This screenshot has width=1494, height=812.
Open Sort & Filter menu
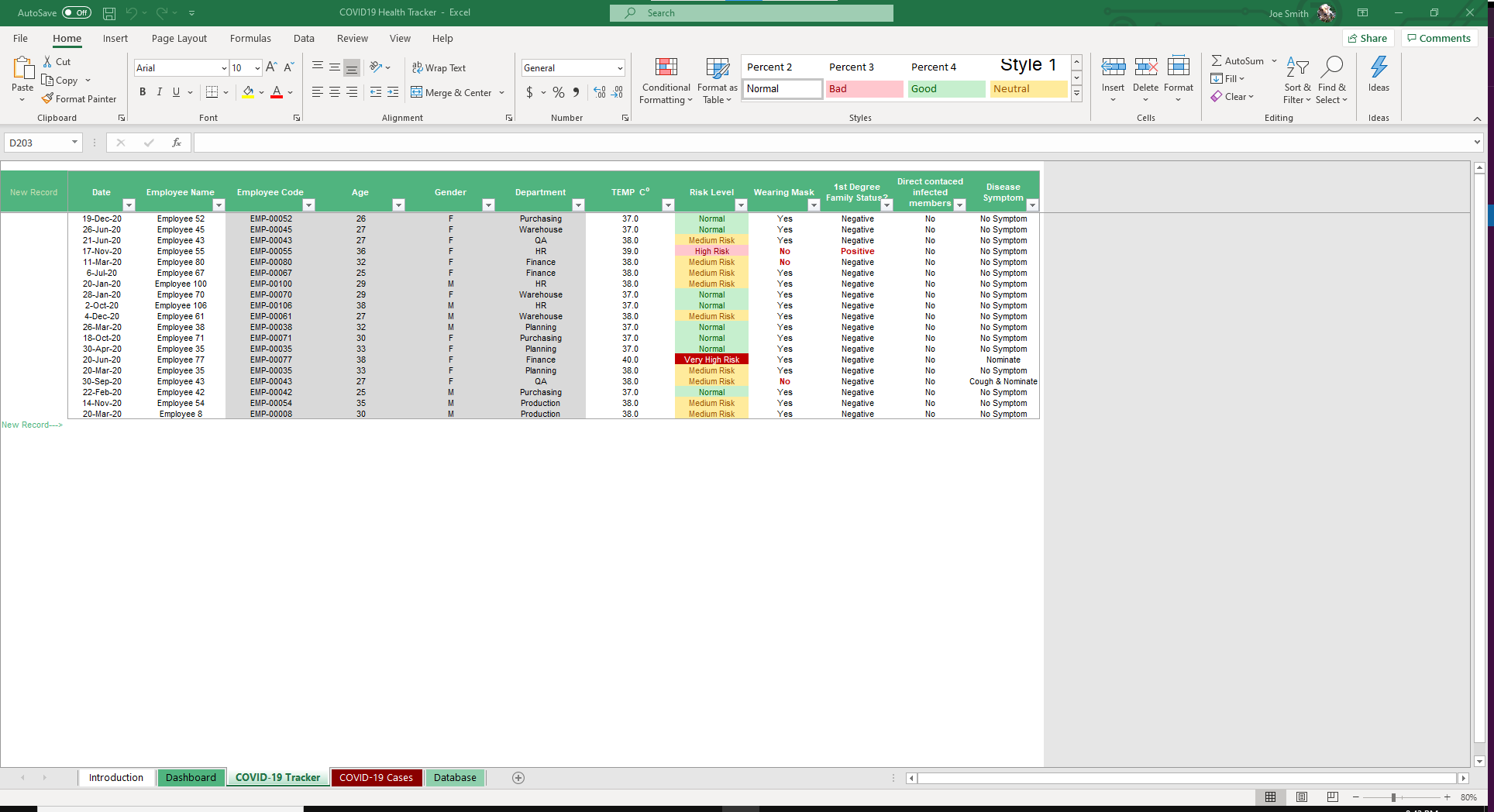(1297, 80)
